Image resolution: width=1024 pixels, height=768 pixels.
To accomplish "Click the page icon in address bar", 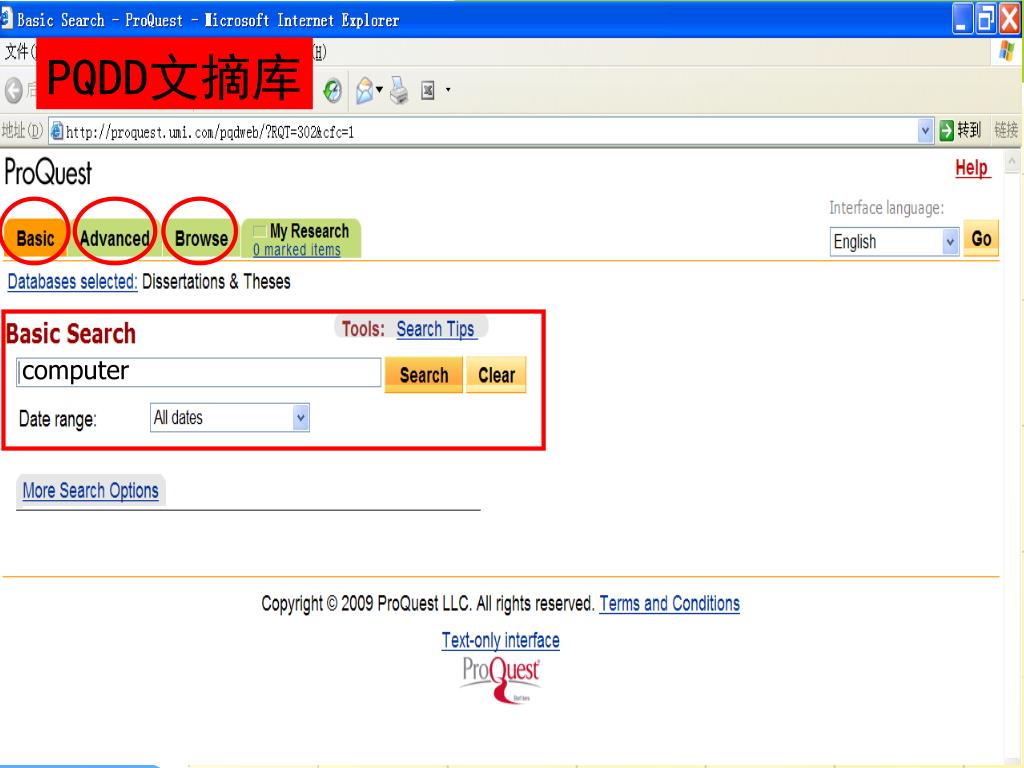I will [57, 131].
